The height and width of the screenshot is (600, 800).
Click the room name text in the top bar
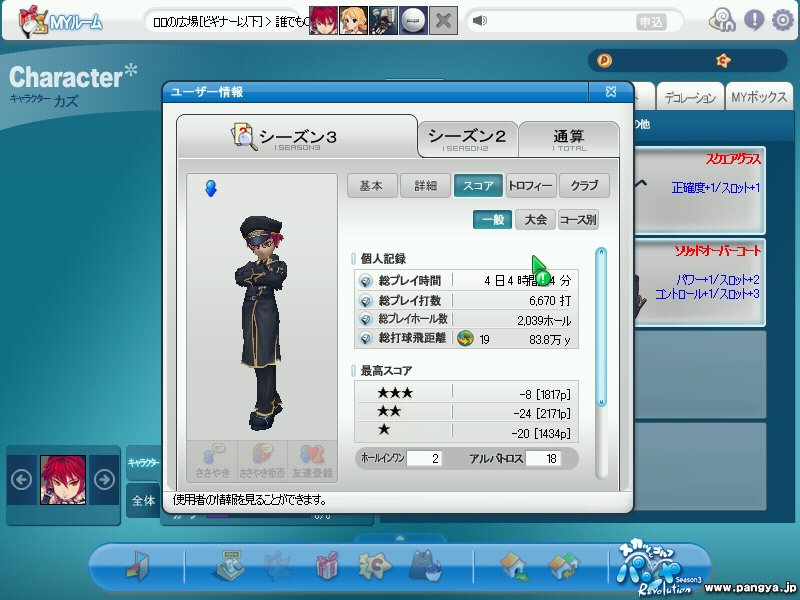click(x=231, y=21)
